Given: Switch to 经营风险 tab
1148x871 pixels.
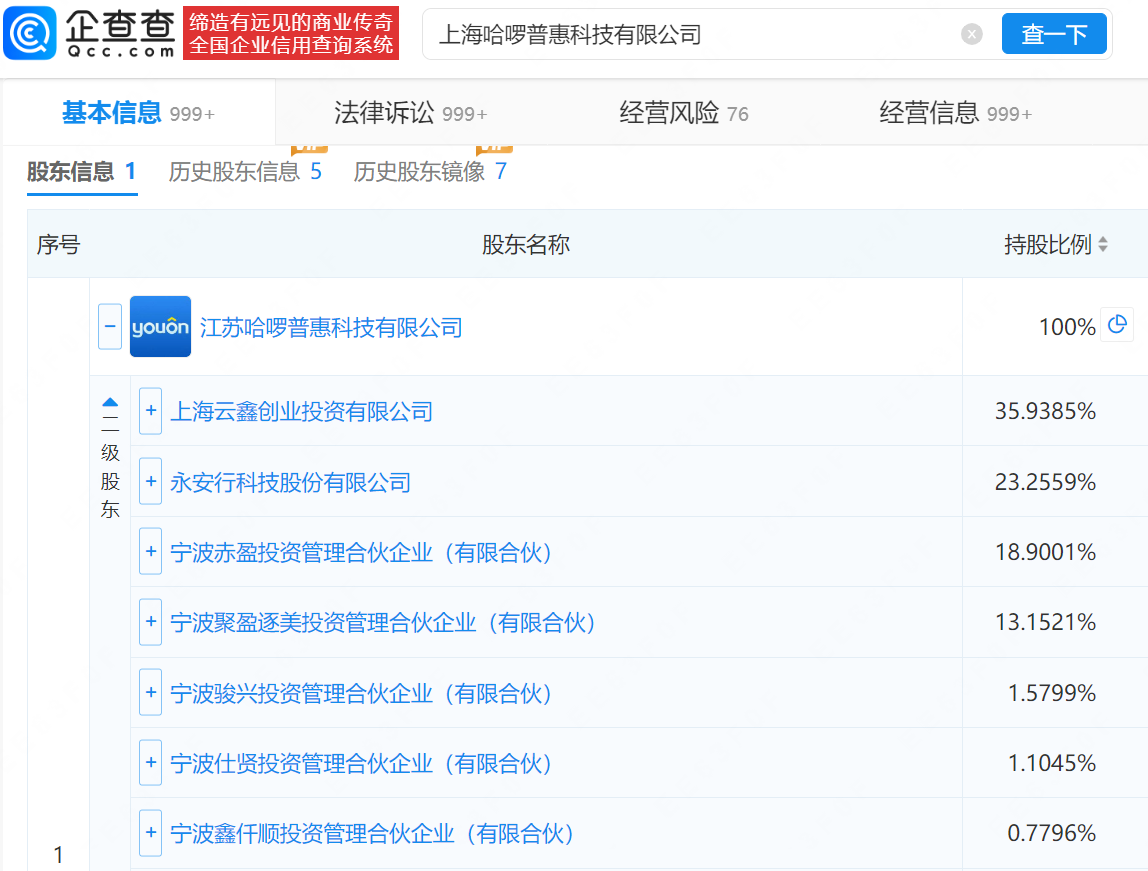Looking at the screenshot, I should point(684,113).
